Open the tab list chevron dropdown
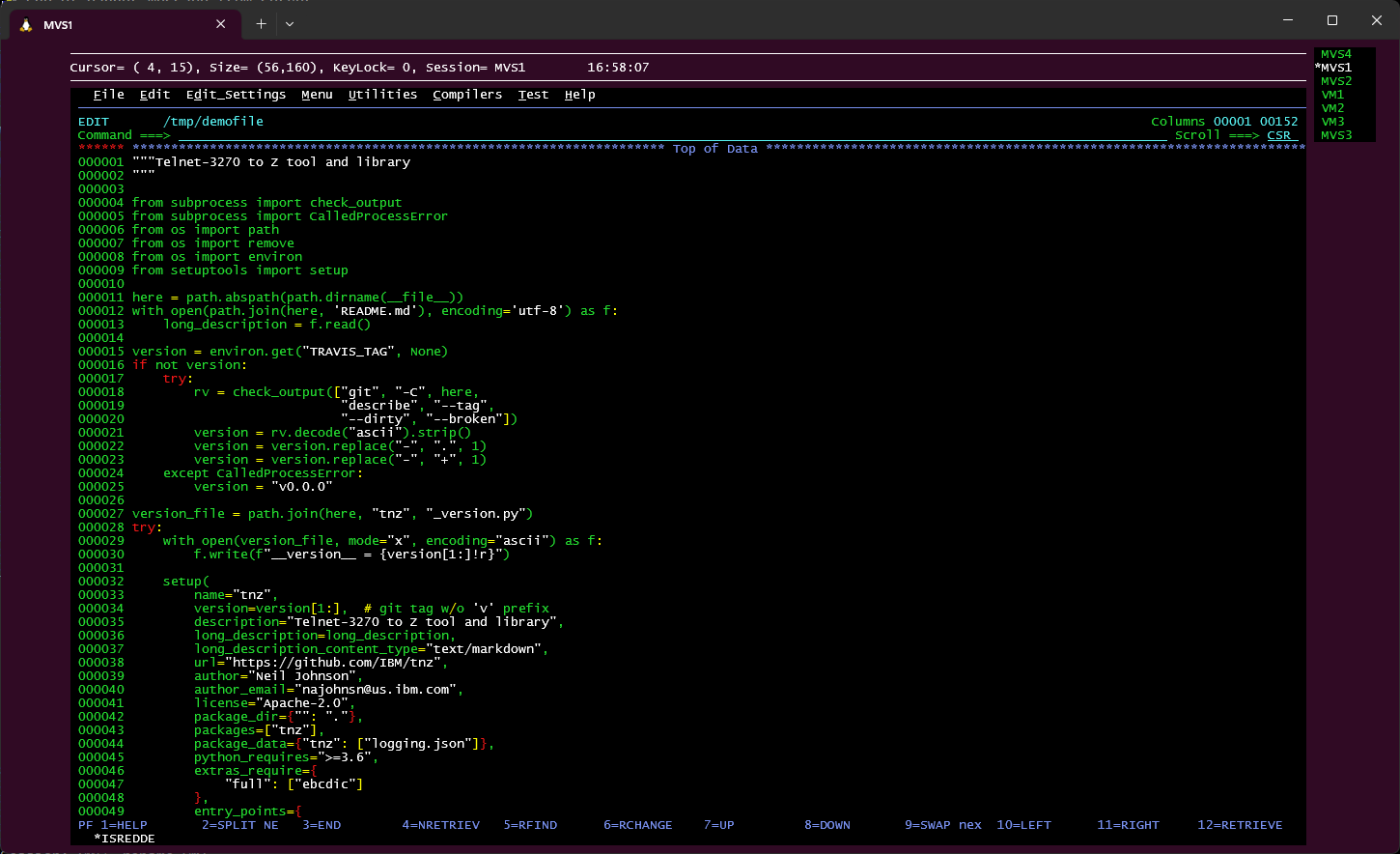 tap(288, 24)
